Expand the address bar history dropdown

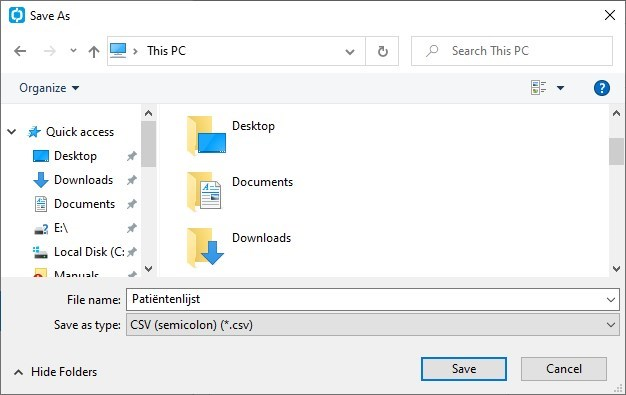350,52
